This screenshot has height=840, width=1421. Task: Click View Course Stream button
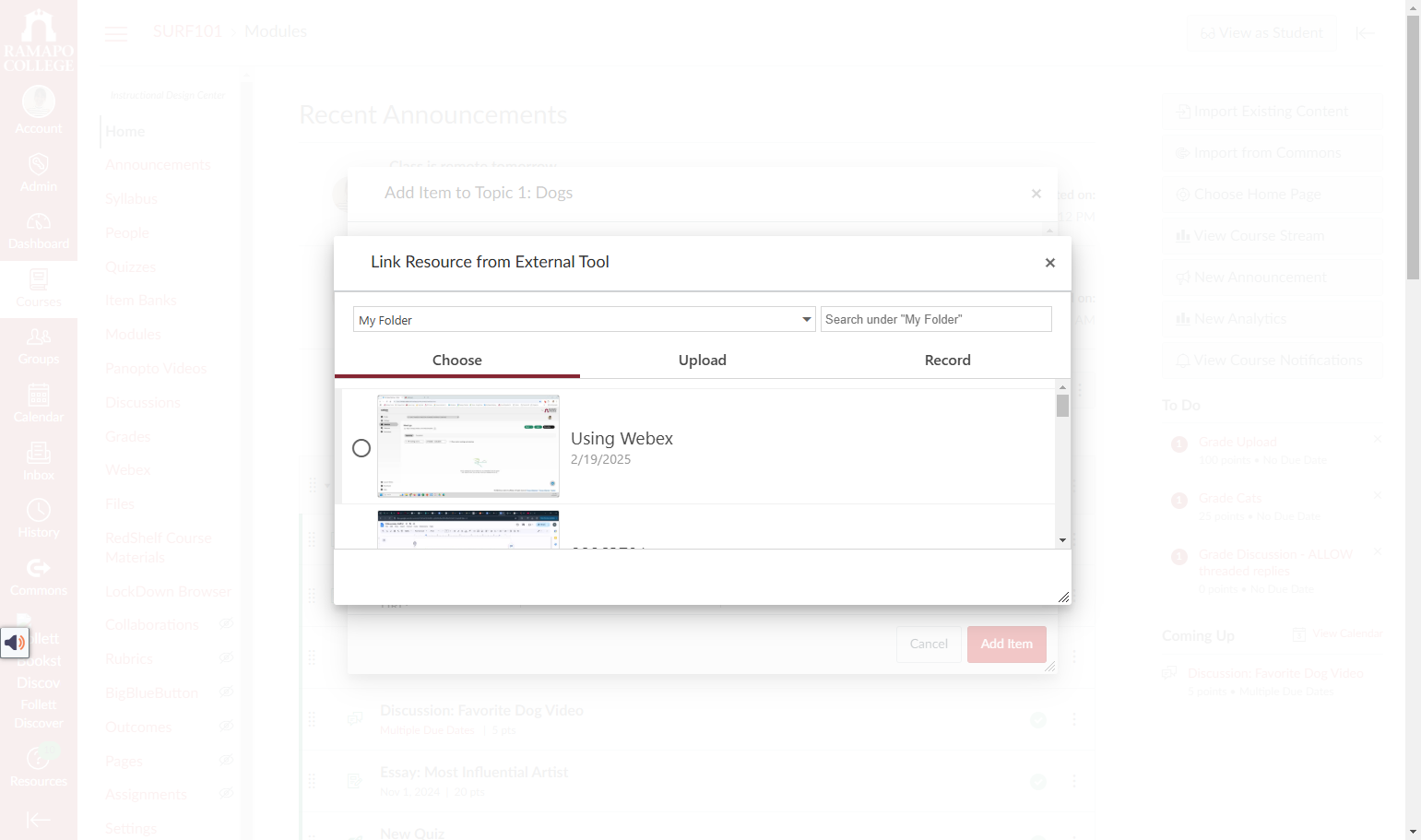click(1272, 236)
